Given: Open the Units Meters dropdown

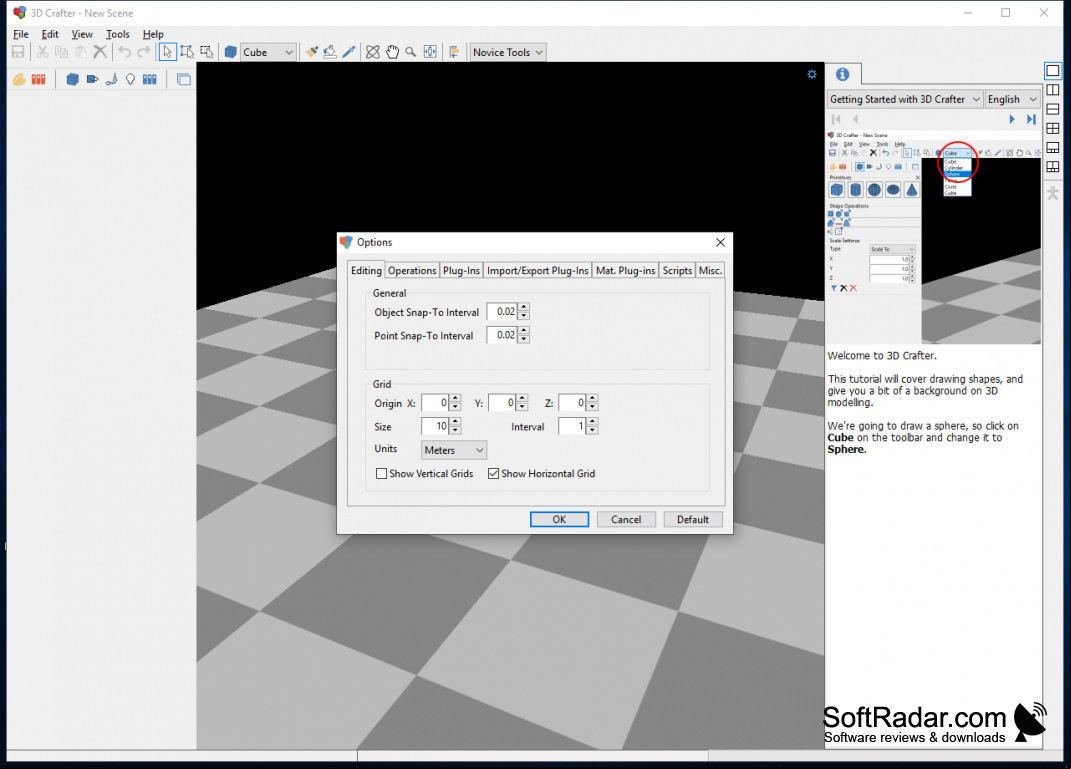Looking at the screenshot, I should pyautogui.click(x=453, y=450).
